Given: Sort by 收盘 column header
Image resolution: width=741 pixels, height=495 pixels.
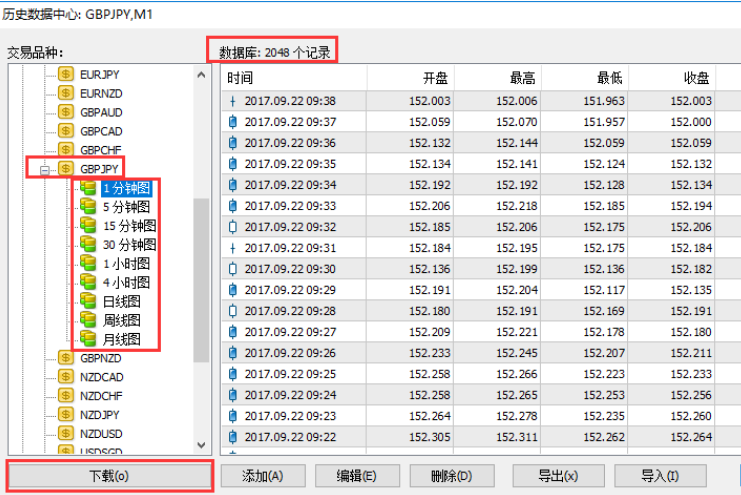Looking at the screenshot, I should [x=696, y=79].
